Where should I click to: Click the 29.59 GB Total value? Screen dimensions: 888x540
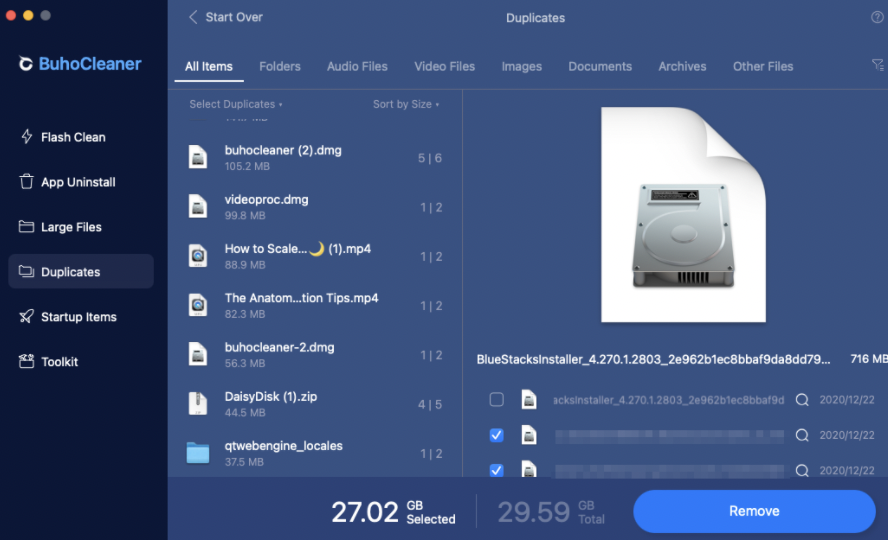[550, 512]
